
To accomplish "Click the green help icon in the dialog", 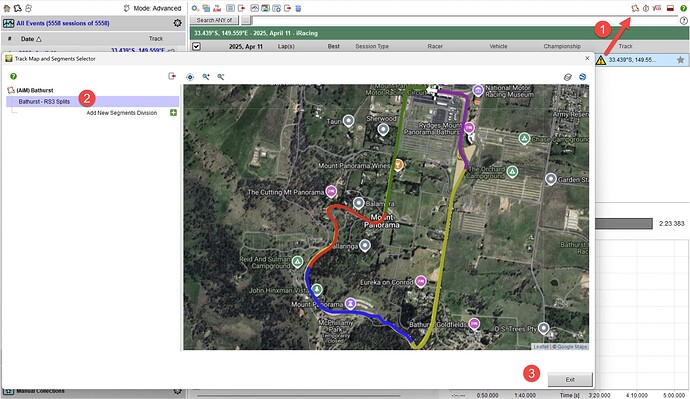I will point(13,76).
